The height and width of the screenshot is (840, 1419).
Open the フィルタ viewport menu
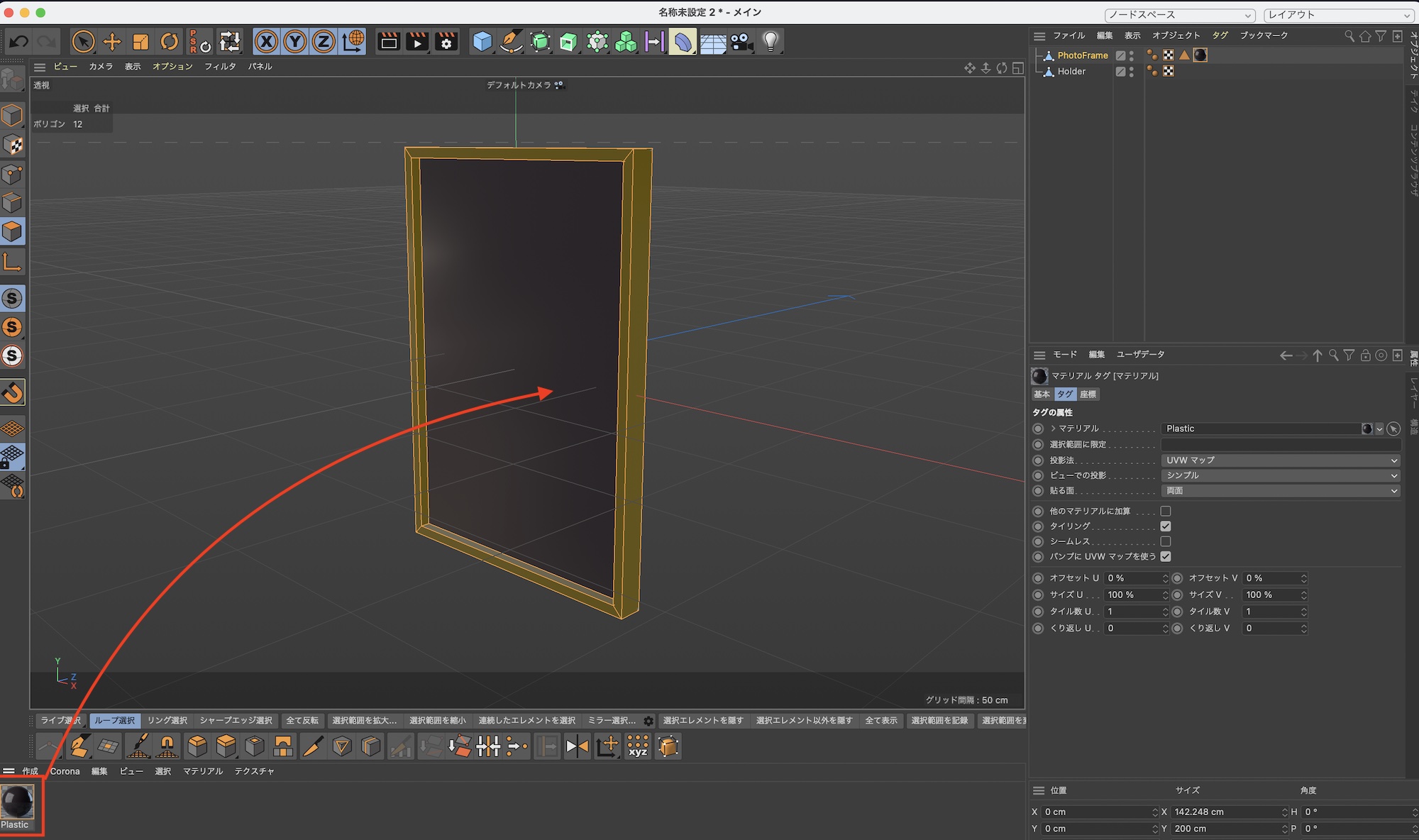pyautogui.click(x=220, y=67)
